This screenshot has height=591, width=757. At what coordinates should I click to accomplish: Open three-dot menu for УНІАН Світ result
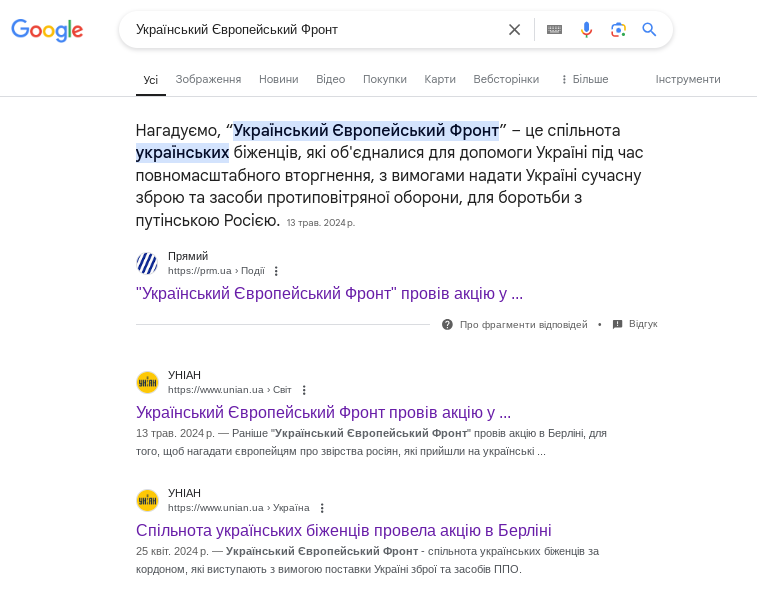[304, 390]
